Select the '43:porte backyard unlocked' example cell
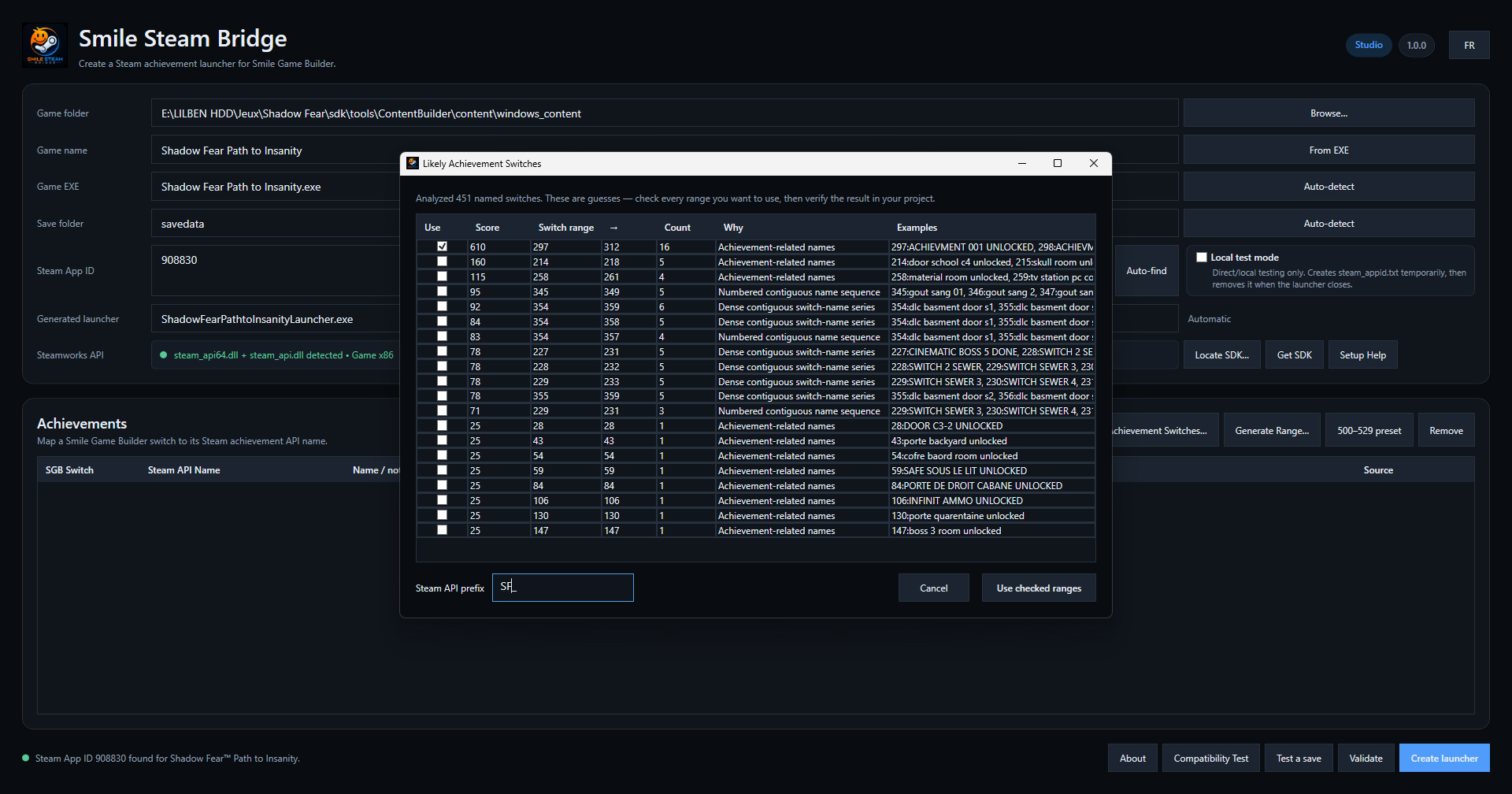The width and height of the screenshot is (1512, 794). tap(992, 440)
